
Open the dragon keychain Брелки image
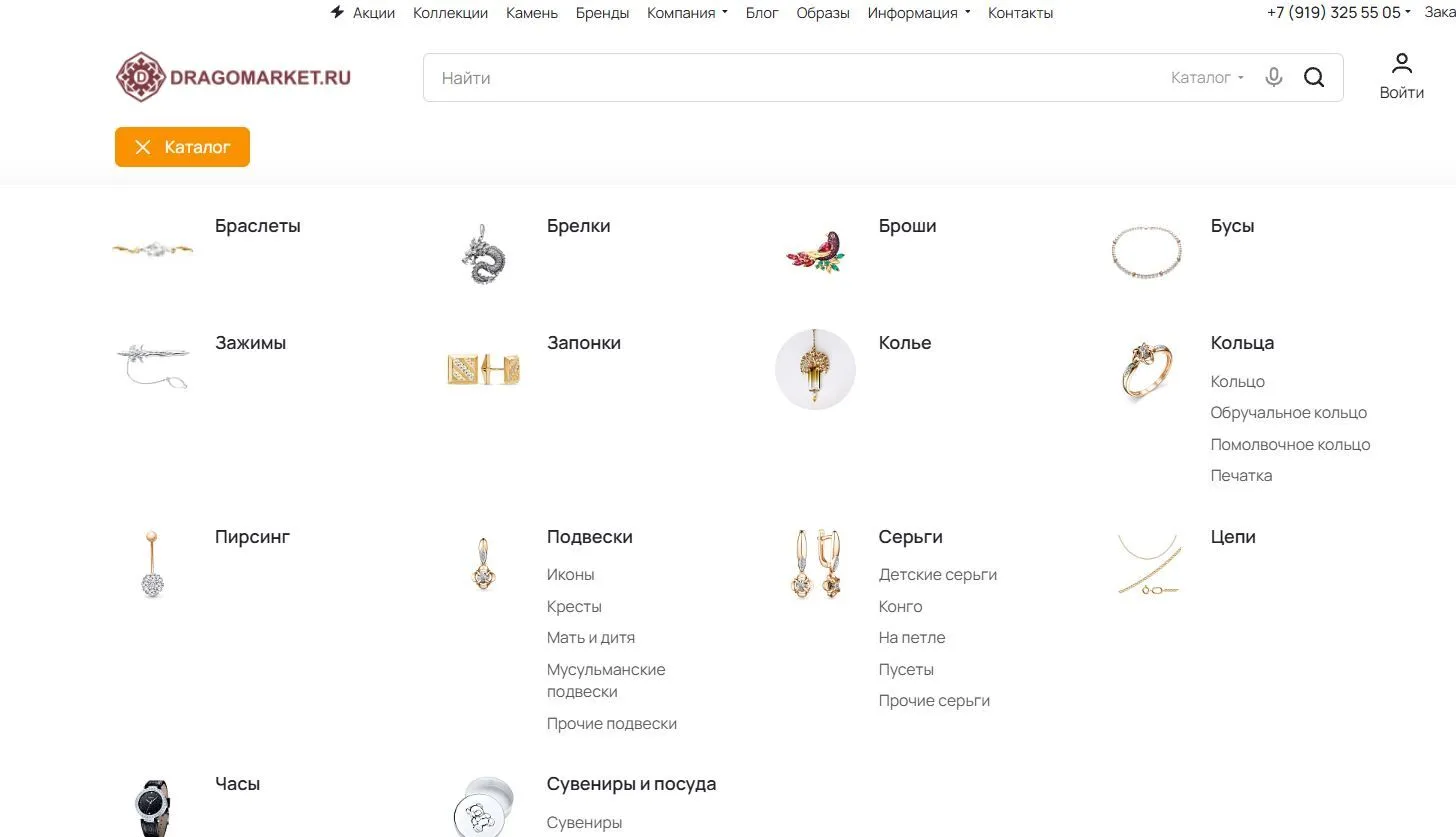(484, 253)
